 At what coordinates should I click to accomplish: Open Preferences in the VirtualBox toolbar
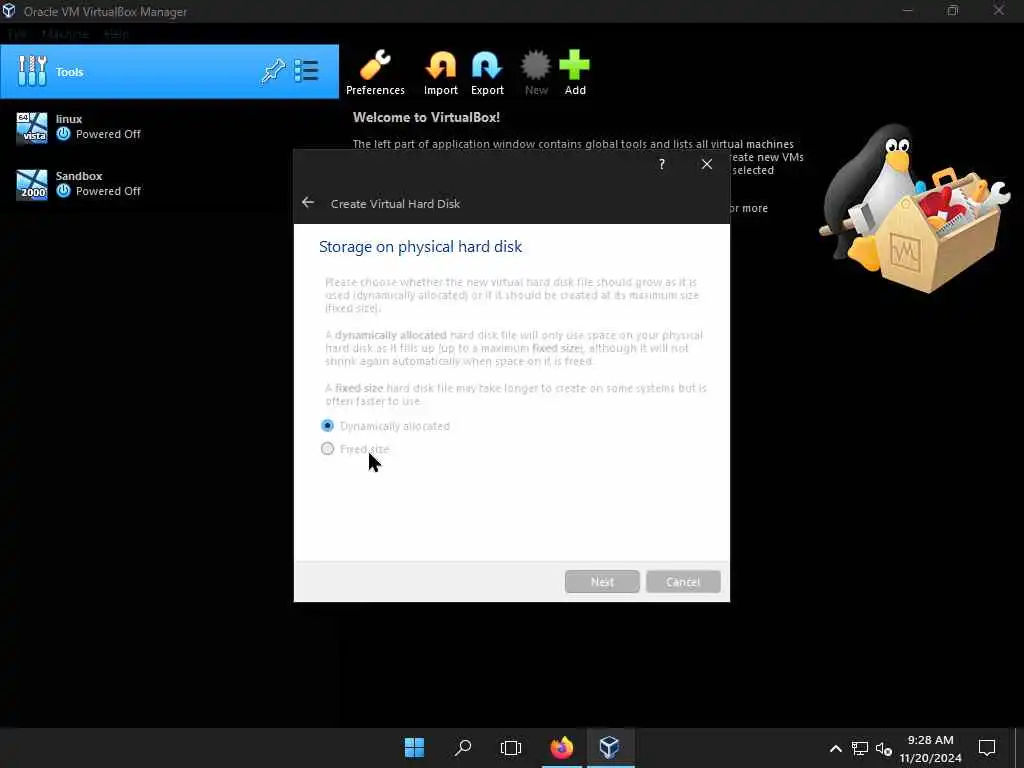tap(375, 72)
